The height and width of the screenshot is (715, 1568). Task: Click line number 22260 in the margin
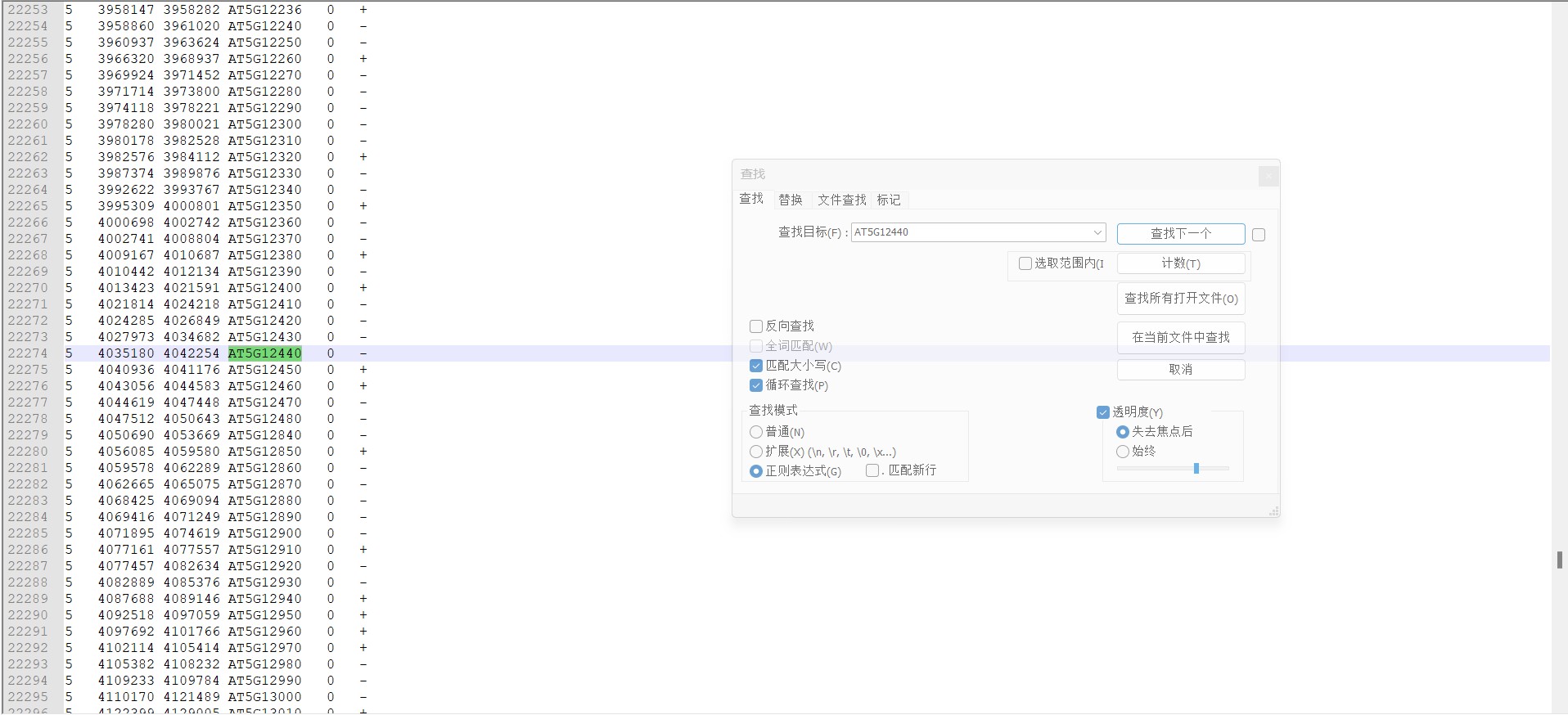click(x=28, y=124)
